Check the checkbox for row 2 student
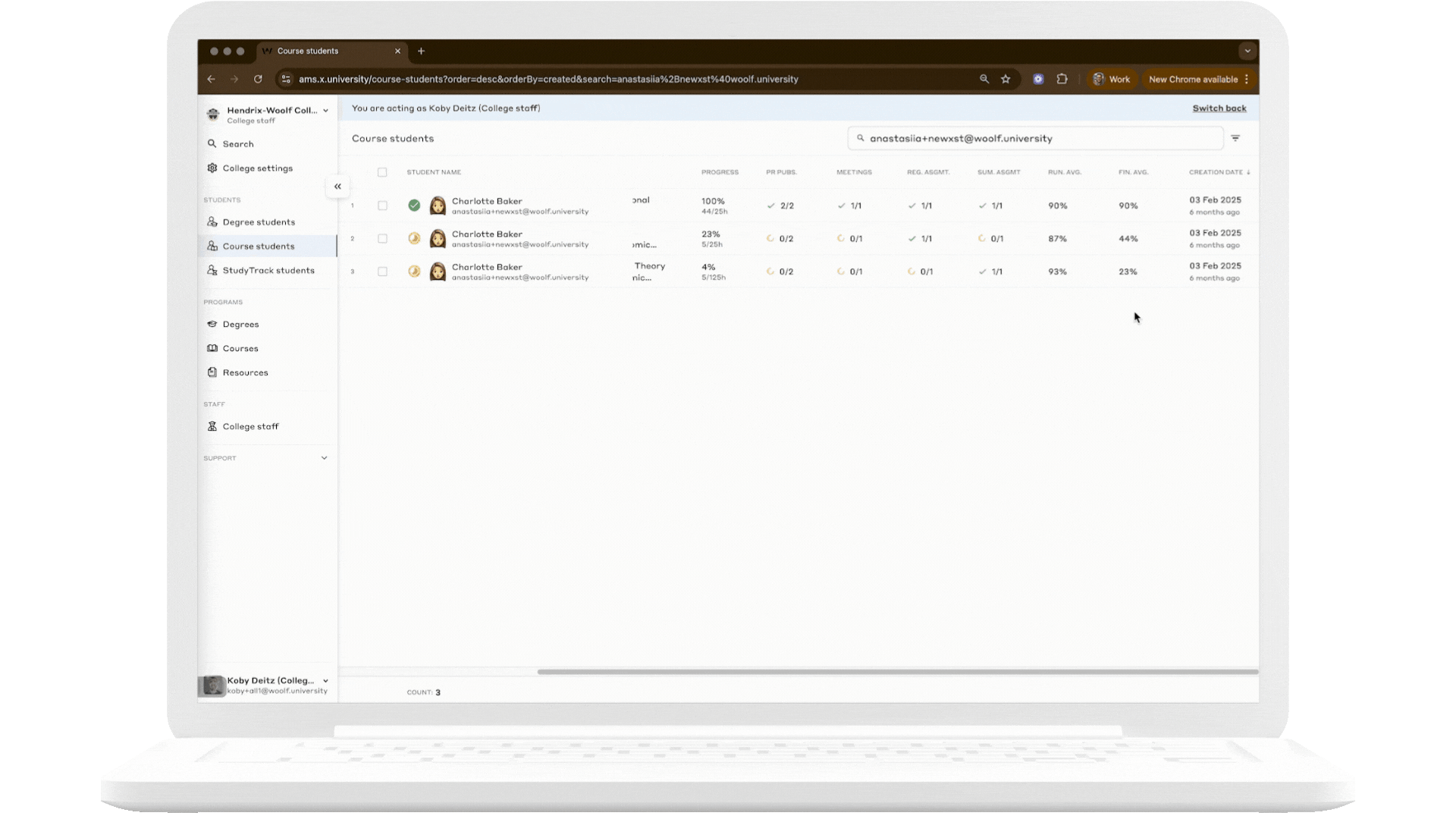Screen dimensions: 1456x819 coord(382,239)
